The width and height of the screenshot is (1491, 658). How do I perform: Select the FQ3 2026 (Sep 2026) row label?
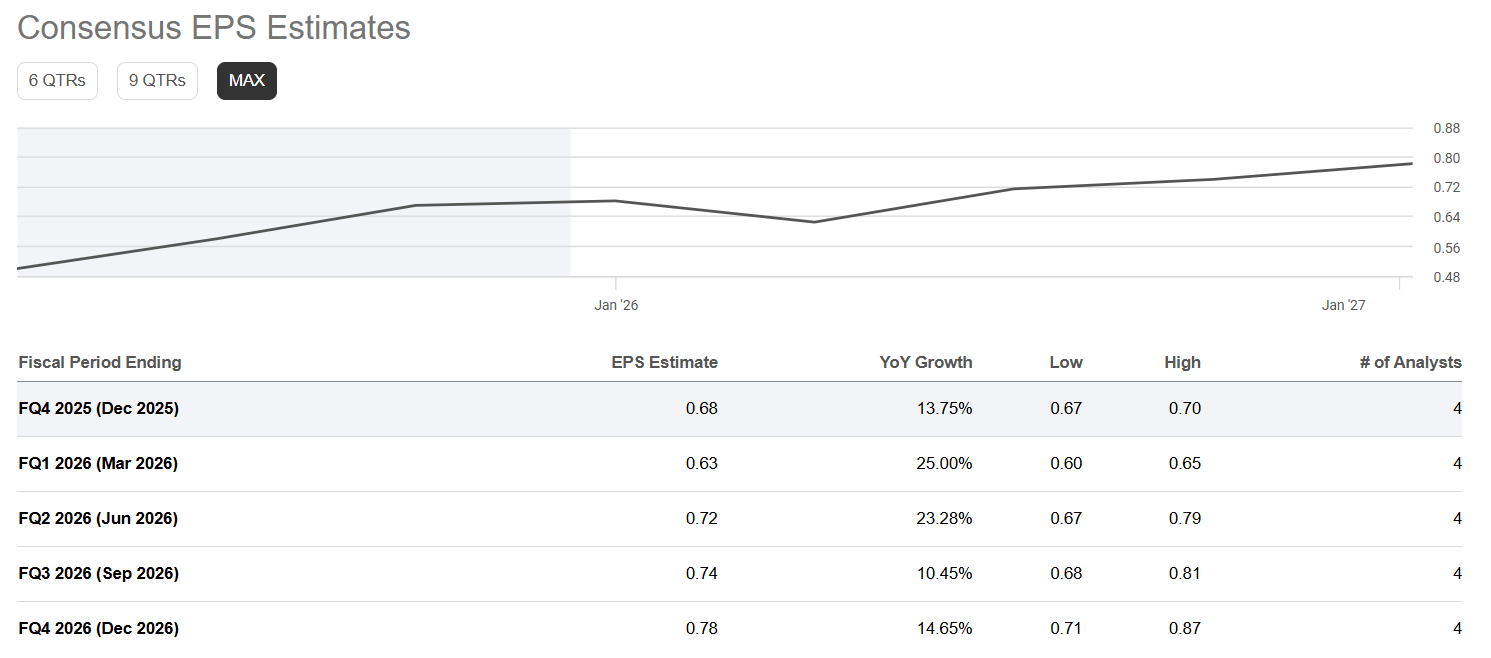[98, 573]
